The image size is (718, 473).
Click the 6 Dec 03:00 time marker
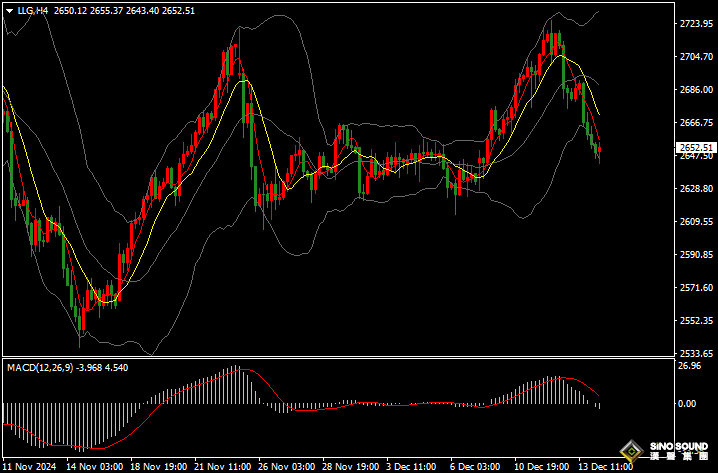(x=476, y=467)
